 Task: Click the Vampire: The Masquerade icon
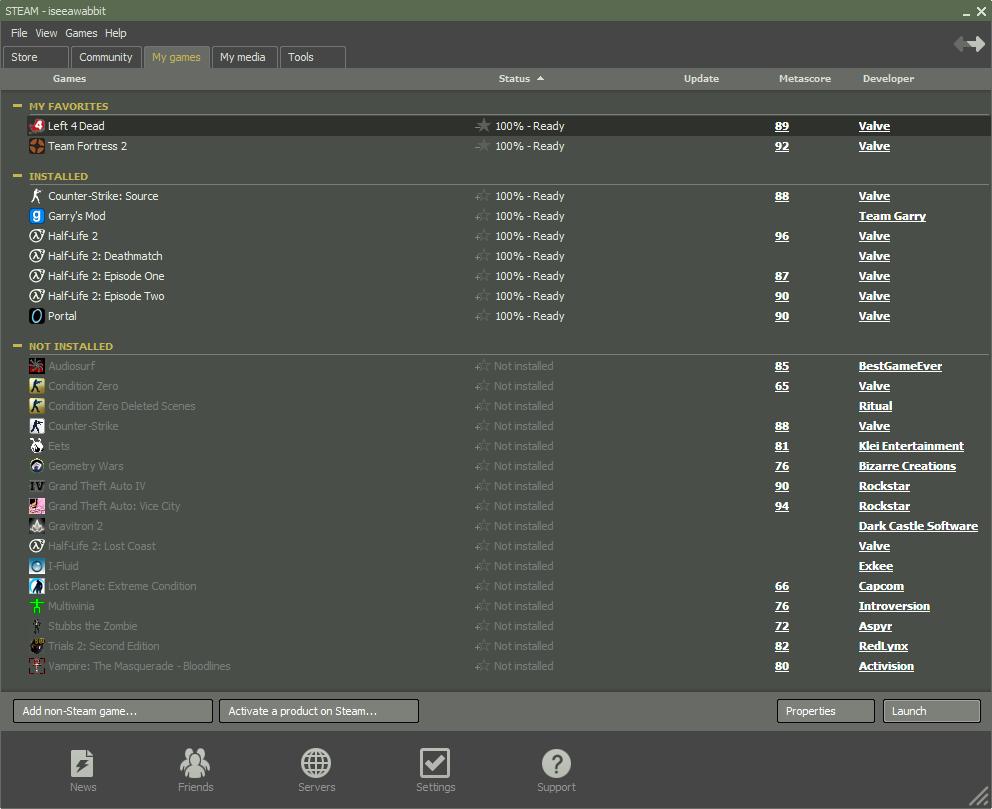(37, 666)
